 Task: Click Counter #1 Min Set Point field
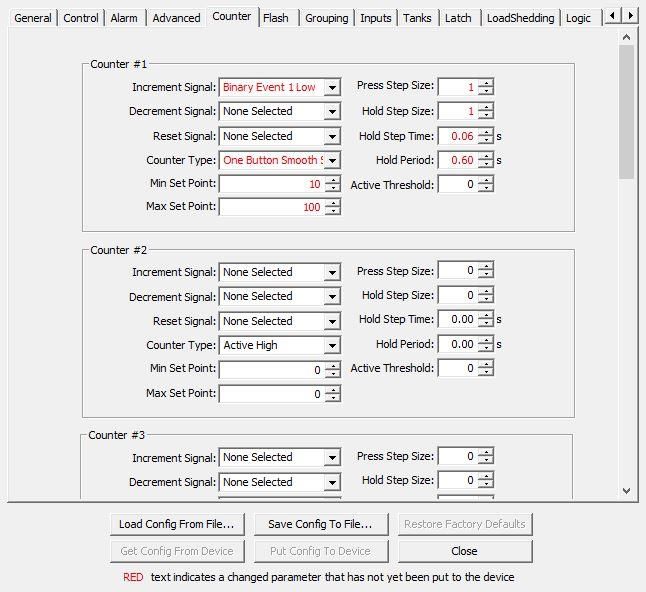[x=272, y=184]
